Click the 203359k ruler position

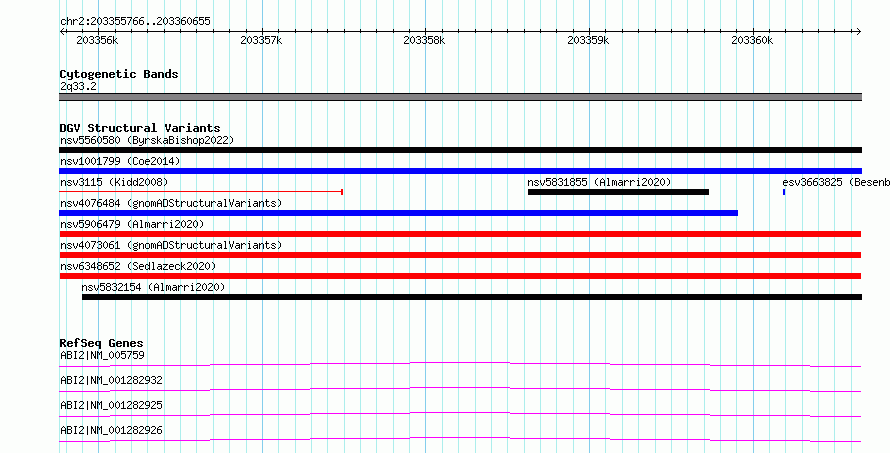(588, 40)
